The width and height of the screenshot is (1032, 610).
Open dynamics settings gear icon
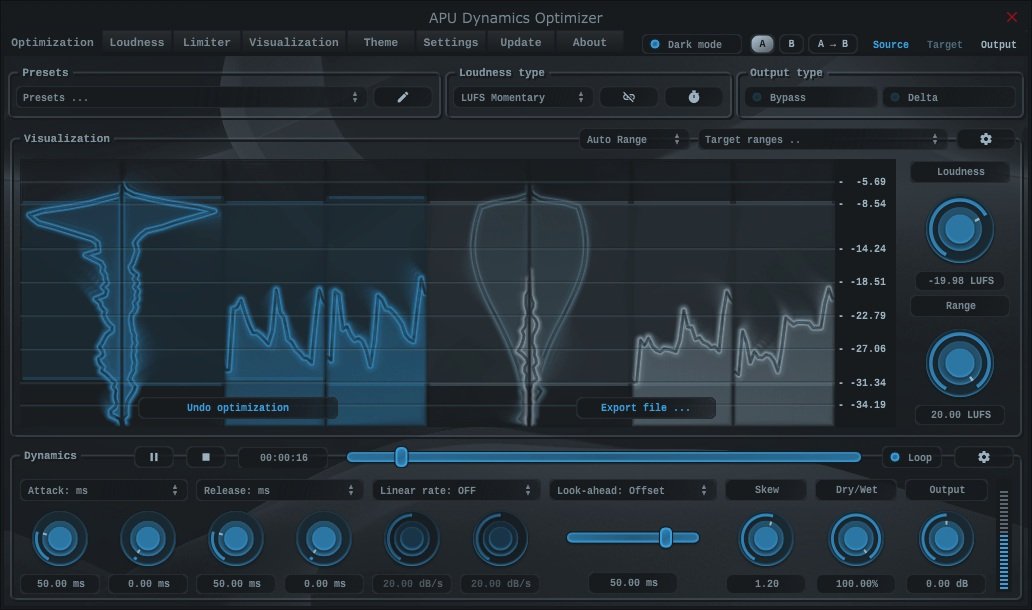983,457
